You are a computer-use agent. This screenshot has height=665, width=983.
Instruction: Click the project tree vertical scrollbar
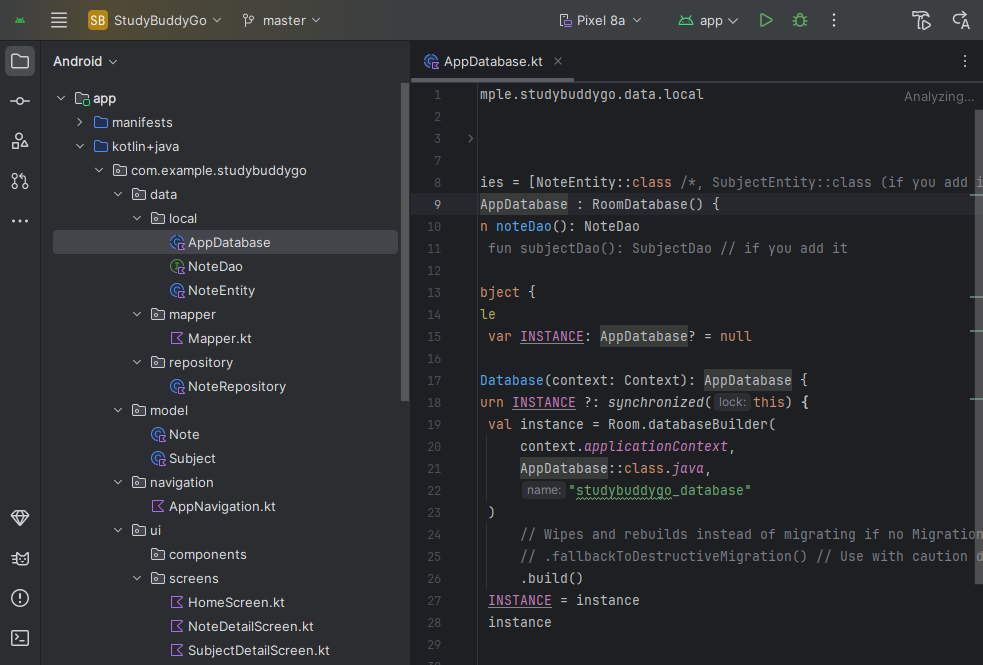(x=404, y=240)
